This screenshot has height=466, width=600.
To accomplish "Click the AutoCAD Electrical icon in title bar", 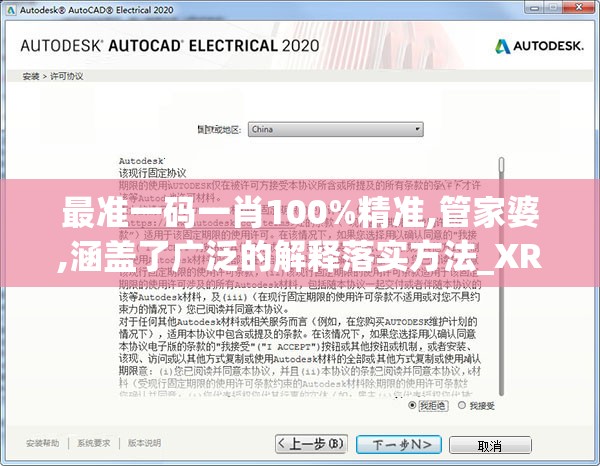I will 11,10.
